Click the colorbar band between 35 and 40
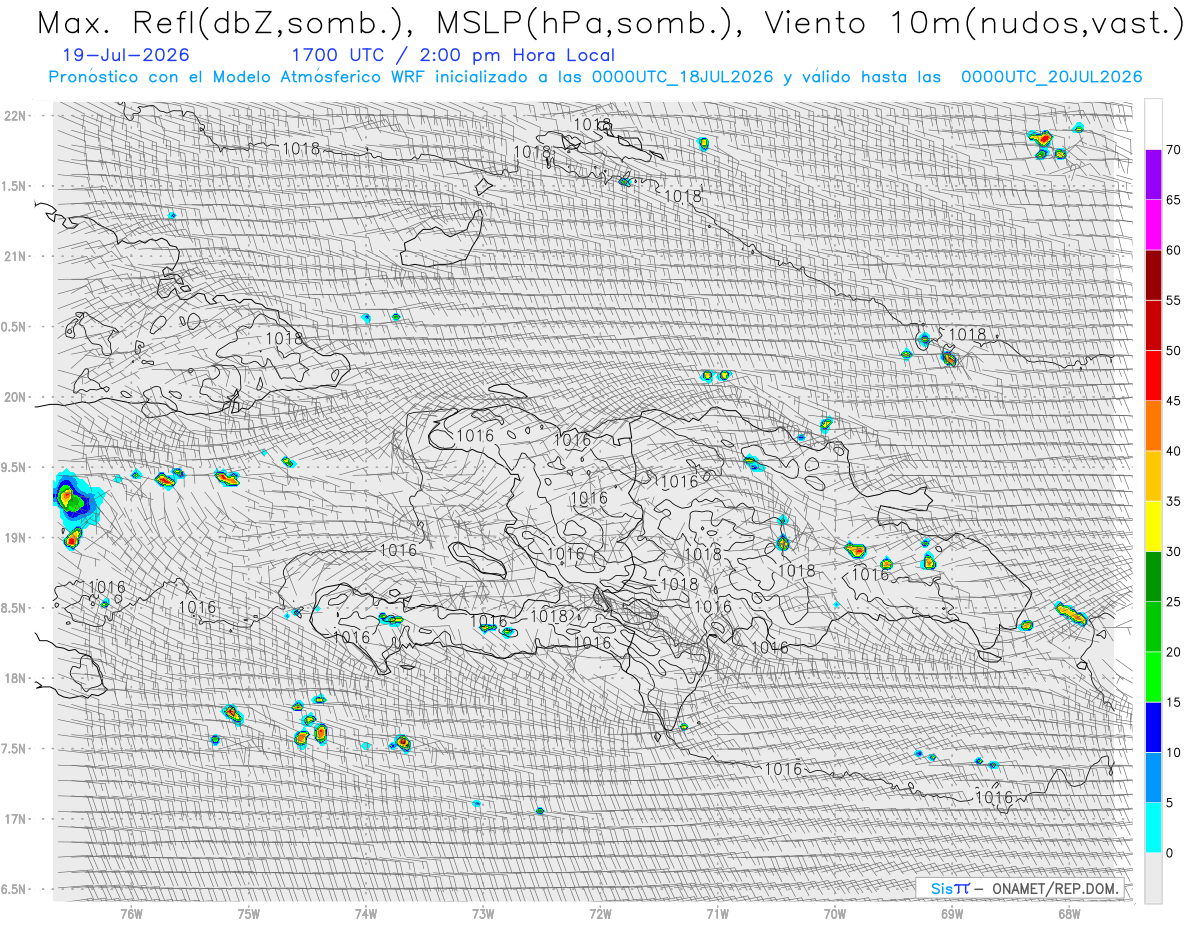Screen dimensions: 1200x927 [1153, 476]
